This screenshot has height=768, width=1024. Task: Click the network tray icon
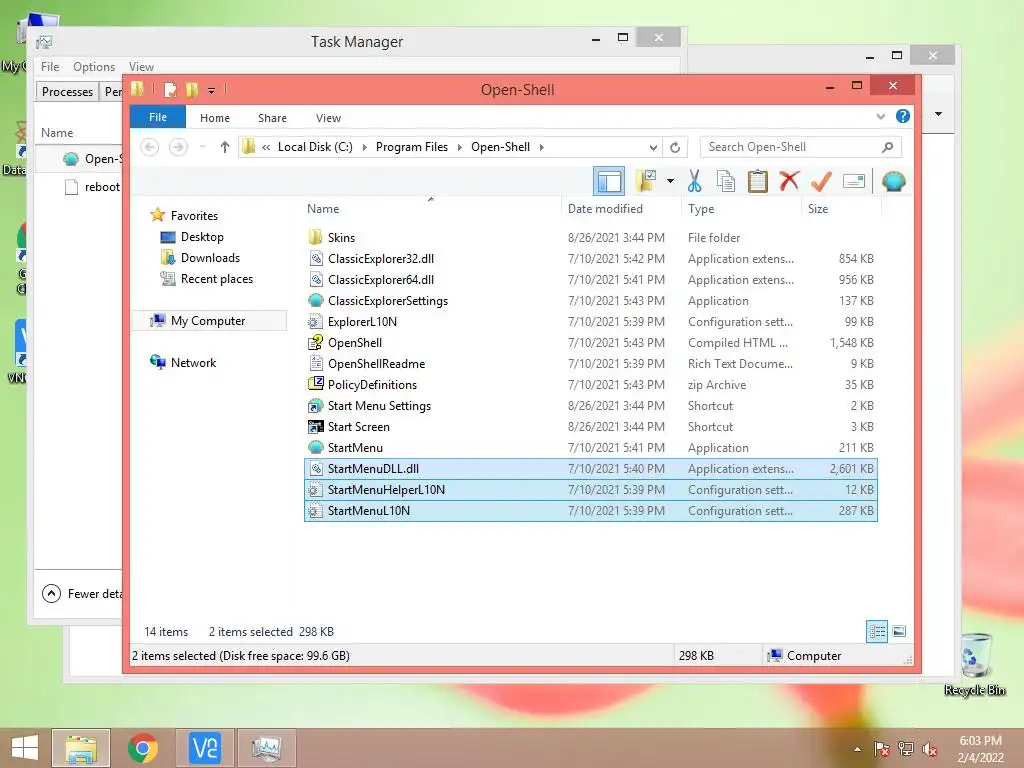tap(906, 749)
